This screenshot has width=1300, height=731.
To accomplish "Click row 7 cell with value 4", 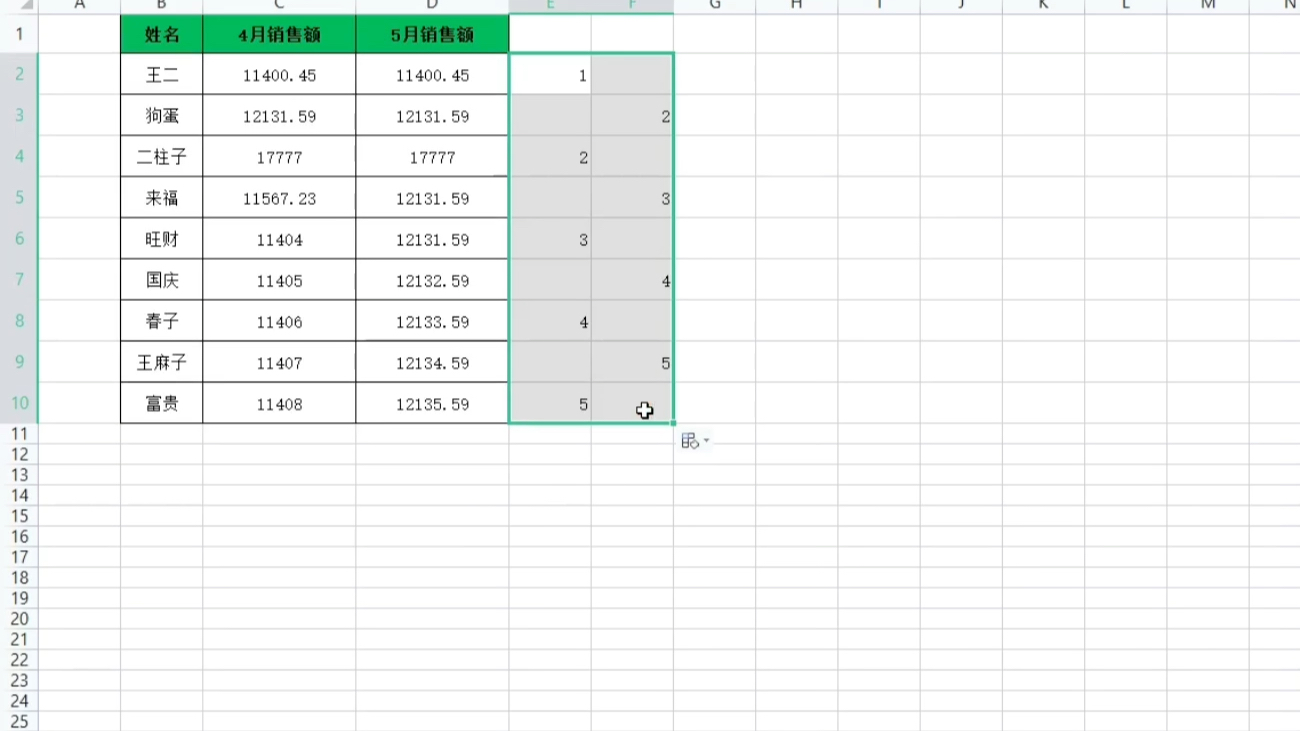I will (x=632, y=280).
